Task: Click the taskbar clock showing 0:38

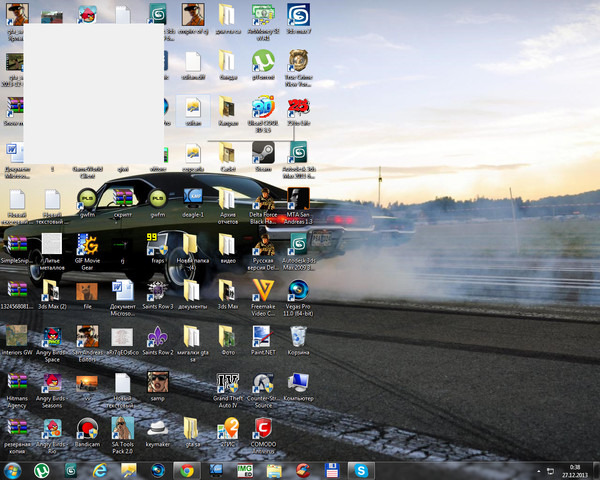Action: [x=574, y=469]
